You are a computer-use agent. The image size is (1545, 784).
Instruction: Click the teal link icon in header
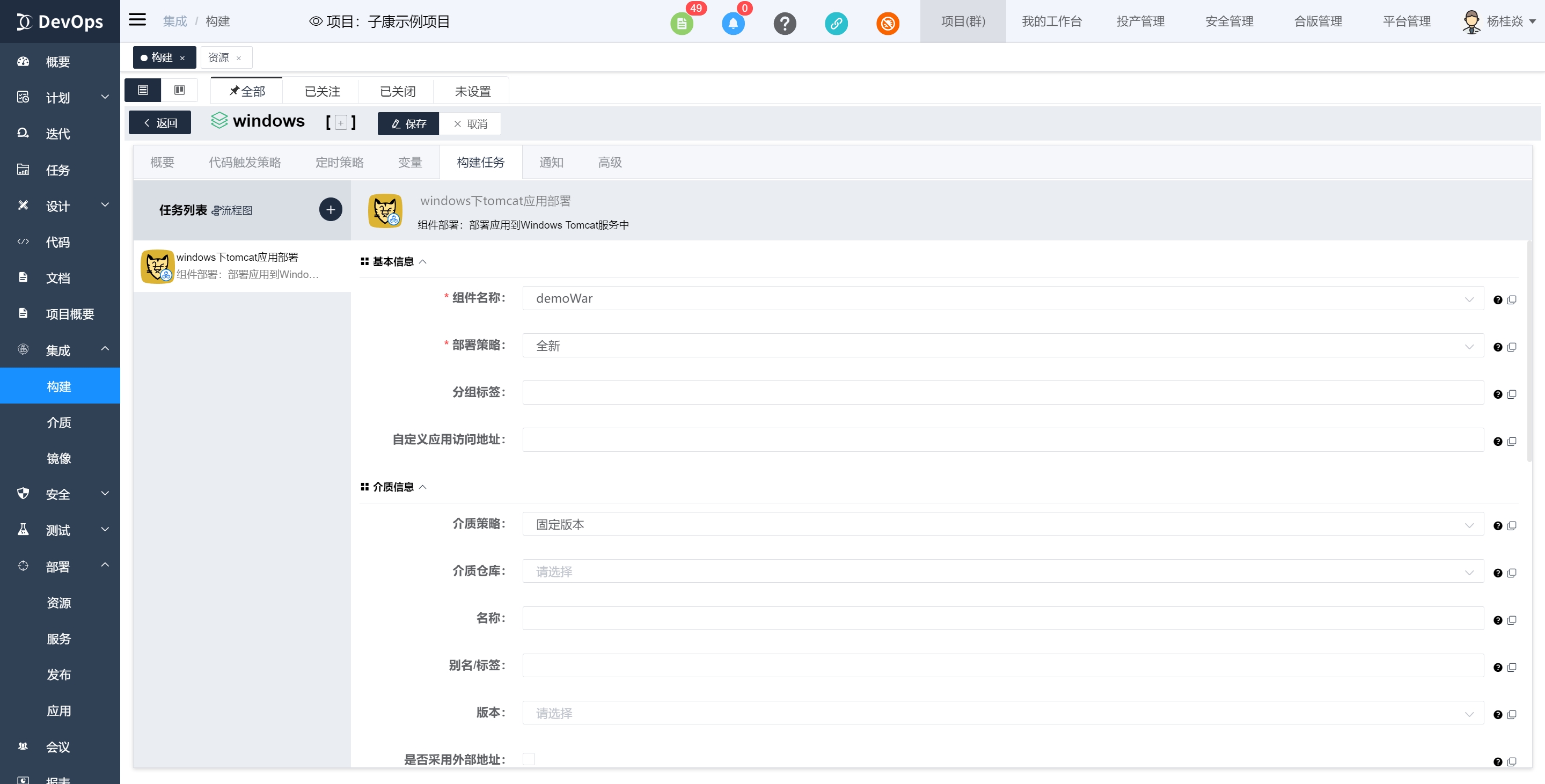836,24
